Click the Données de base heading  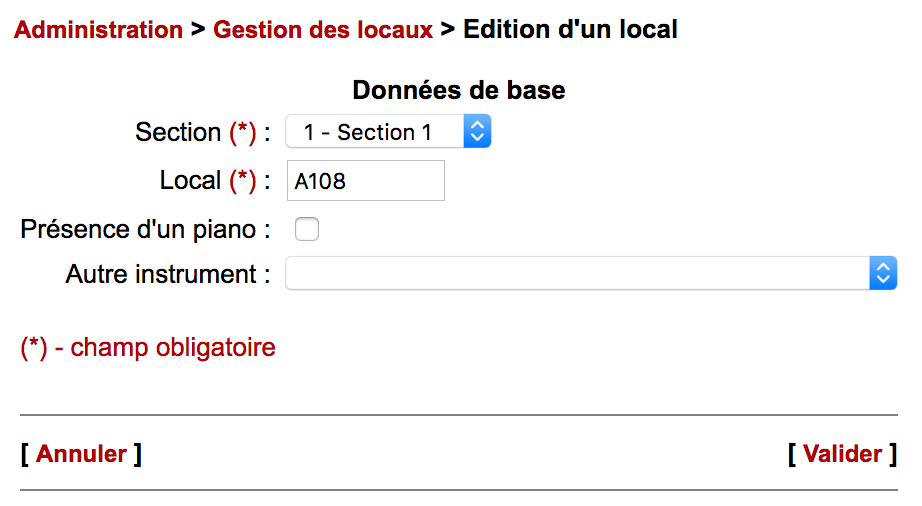(459, 91)
